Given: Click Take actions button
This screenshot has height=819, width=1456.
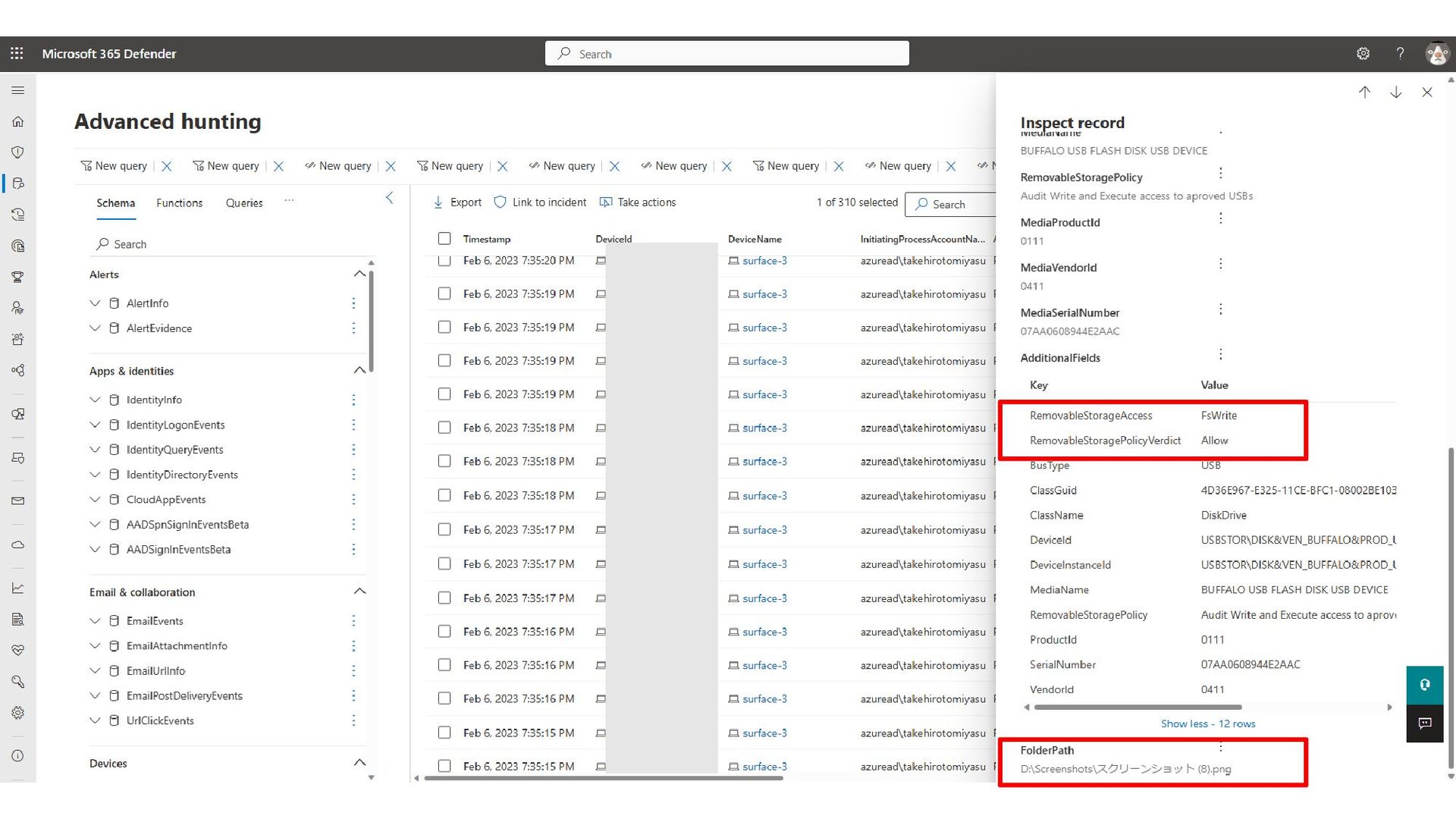Looking at the screenshot, I should coord(638,202).
